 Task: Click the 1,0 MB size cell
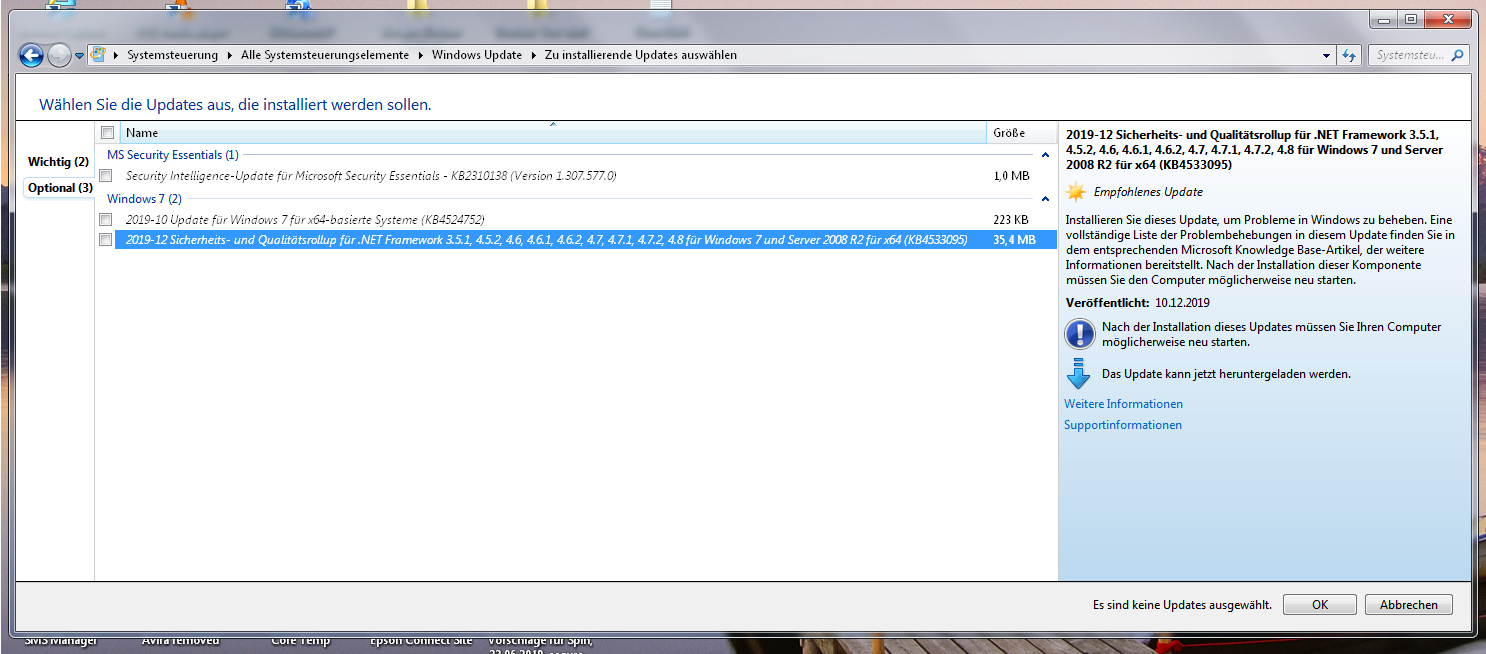pyautogui.click(x=1011, y=176)
